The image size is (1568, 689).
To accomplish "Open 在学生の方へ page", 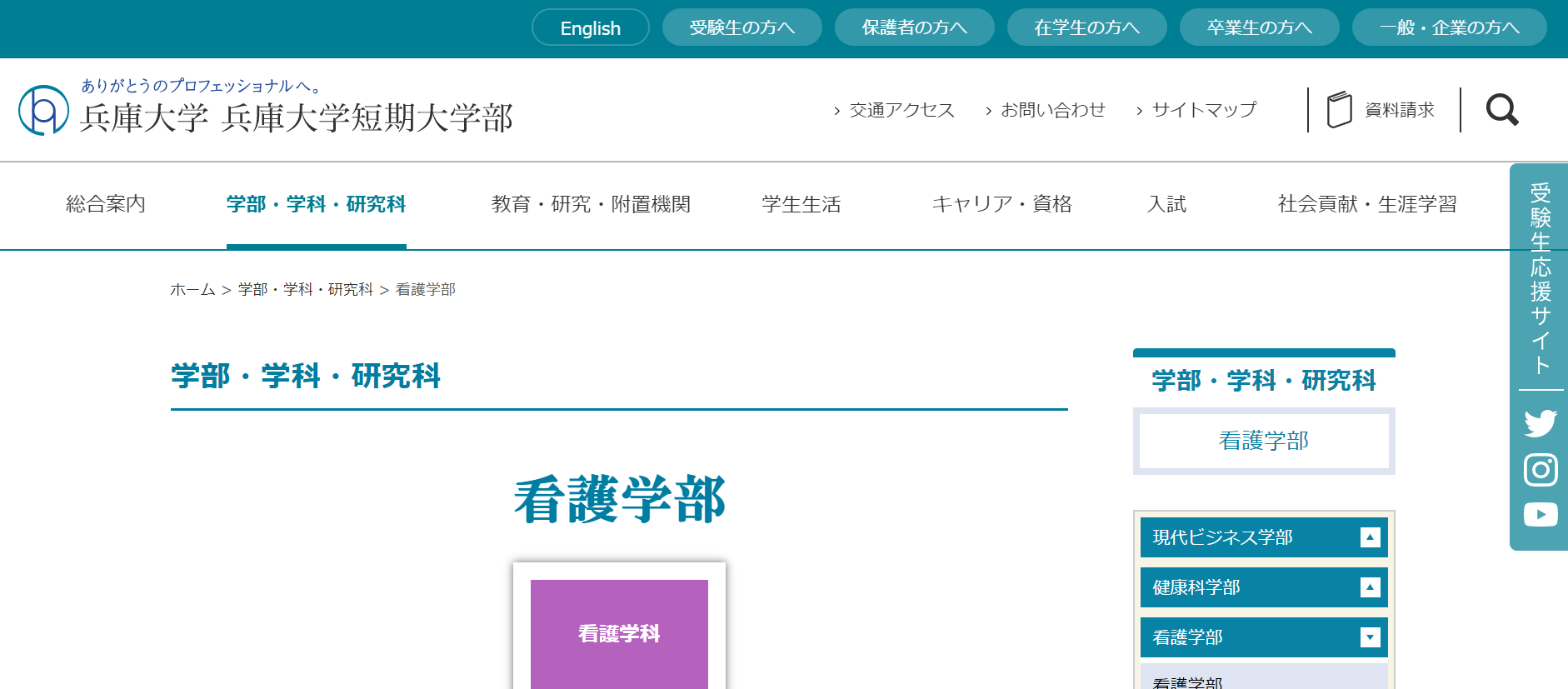I will point(1087,27).
